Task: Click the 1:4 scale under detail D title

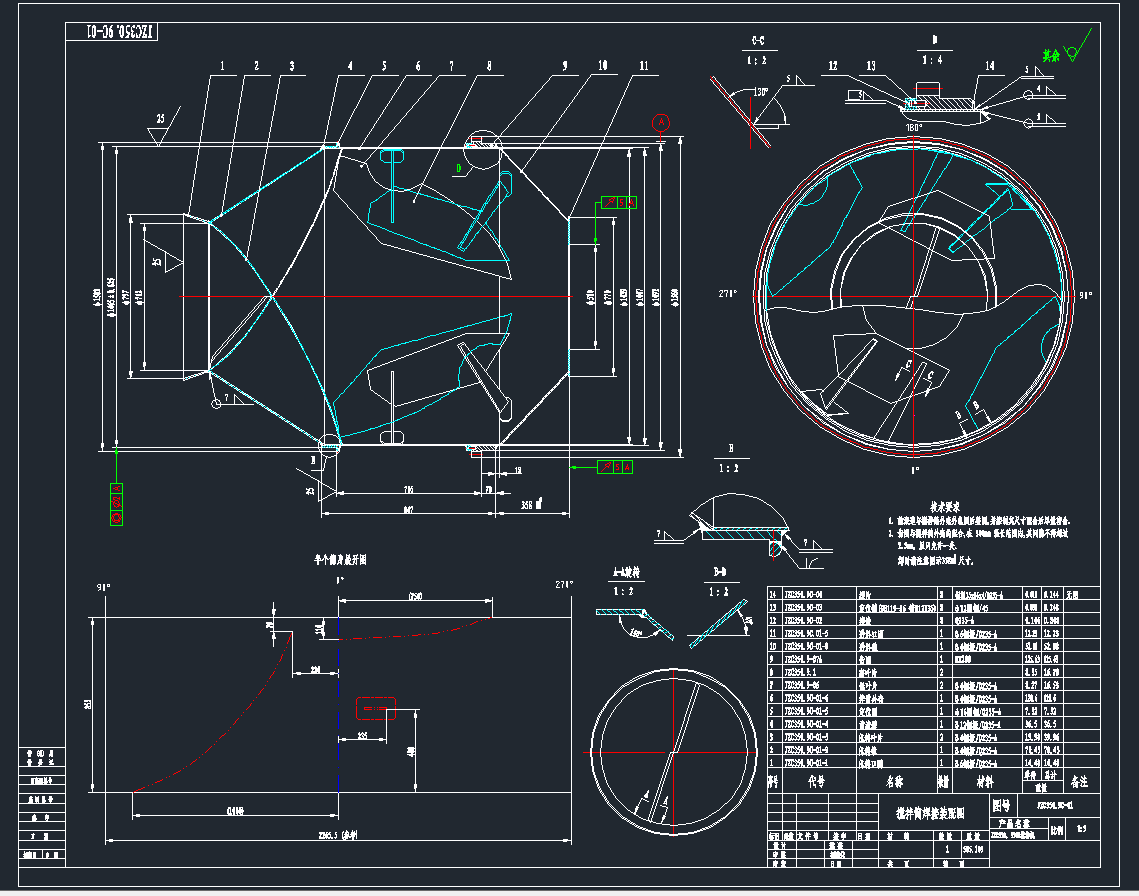Action: [x=933, y=60]
